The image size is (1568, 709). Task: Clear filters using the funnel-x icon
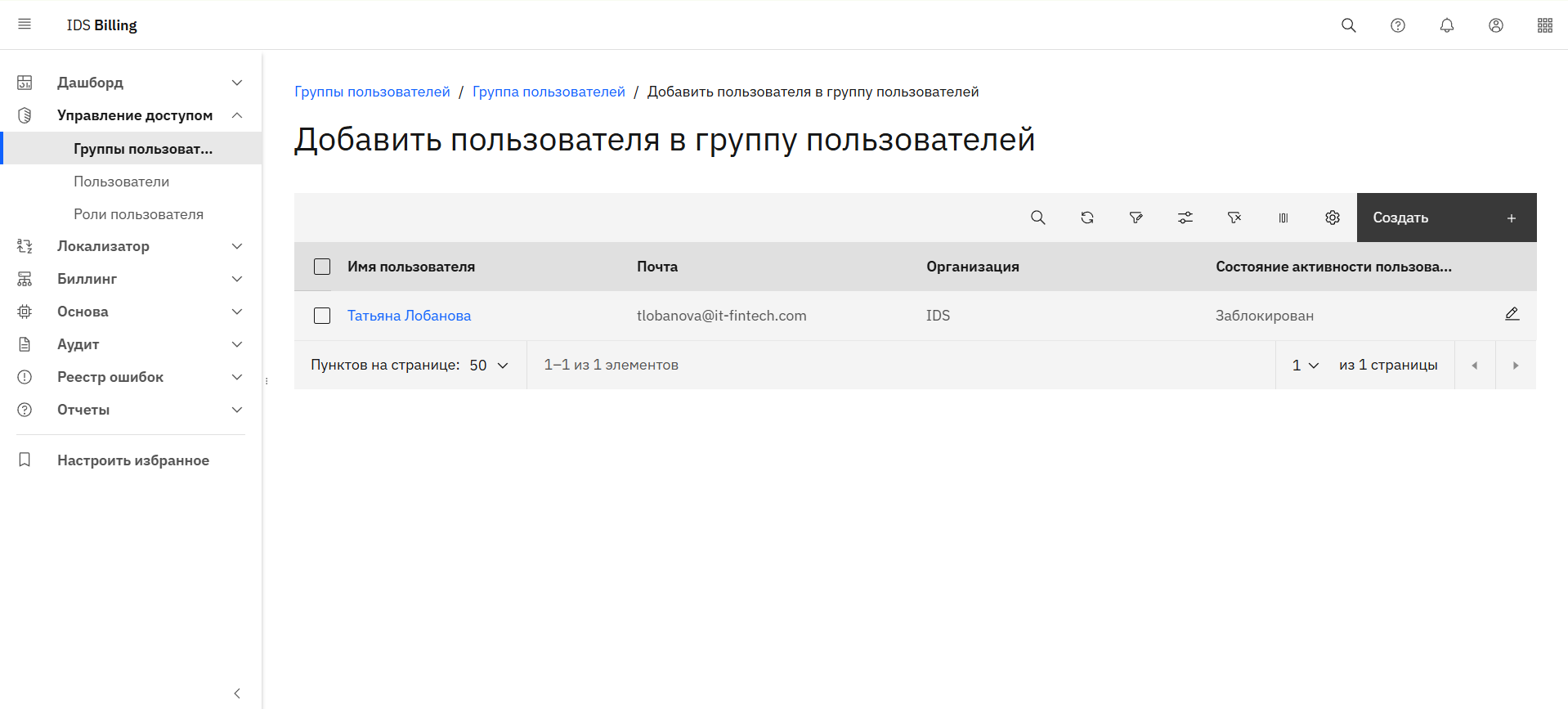1234,218
